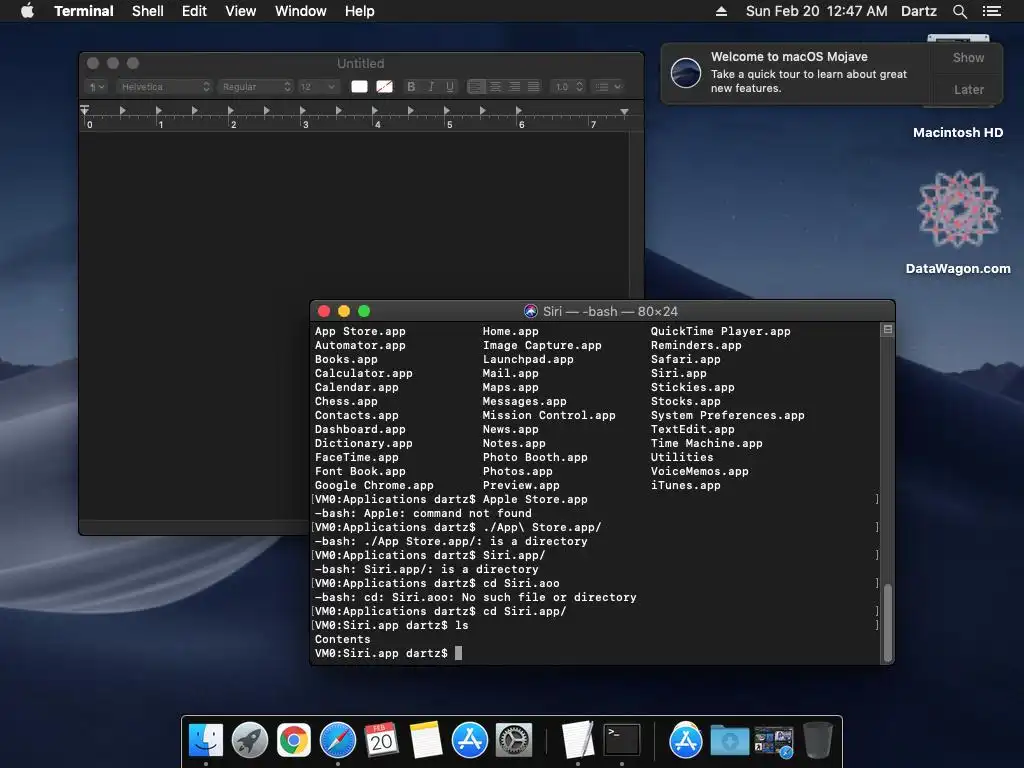The width and height of the screenshot is (1024, 768).
Task: Switch to TextEdit via Dock icon
Action: (578, 740)
